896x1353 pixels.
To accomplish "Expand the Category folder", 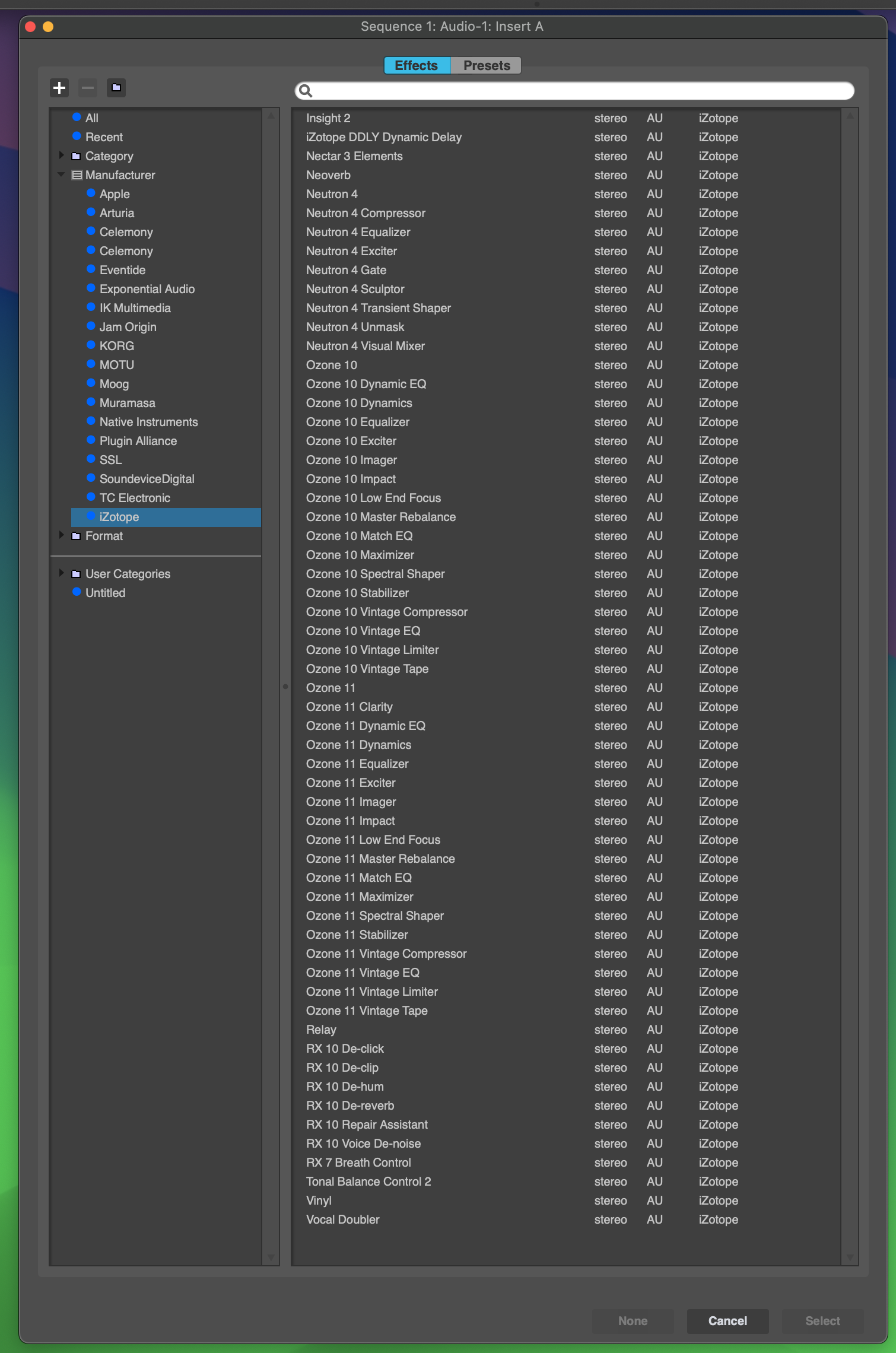I will click(x=61, y=155).
